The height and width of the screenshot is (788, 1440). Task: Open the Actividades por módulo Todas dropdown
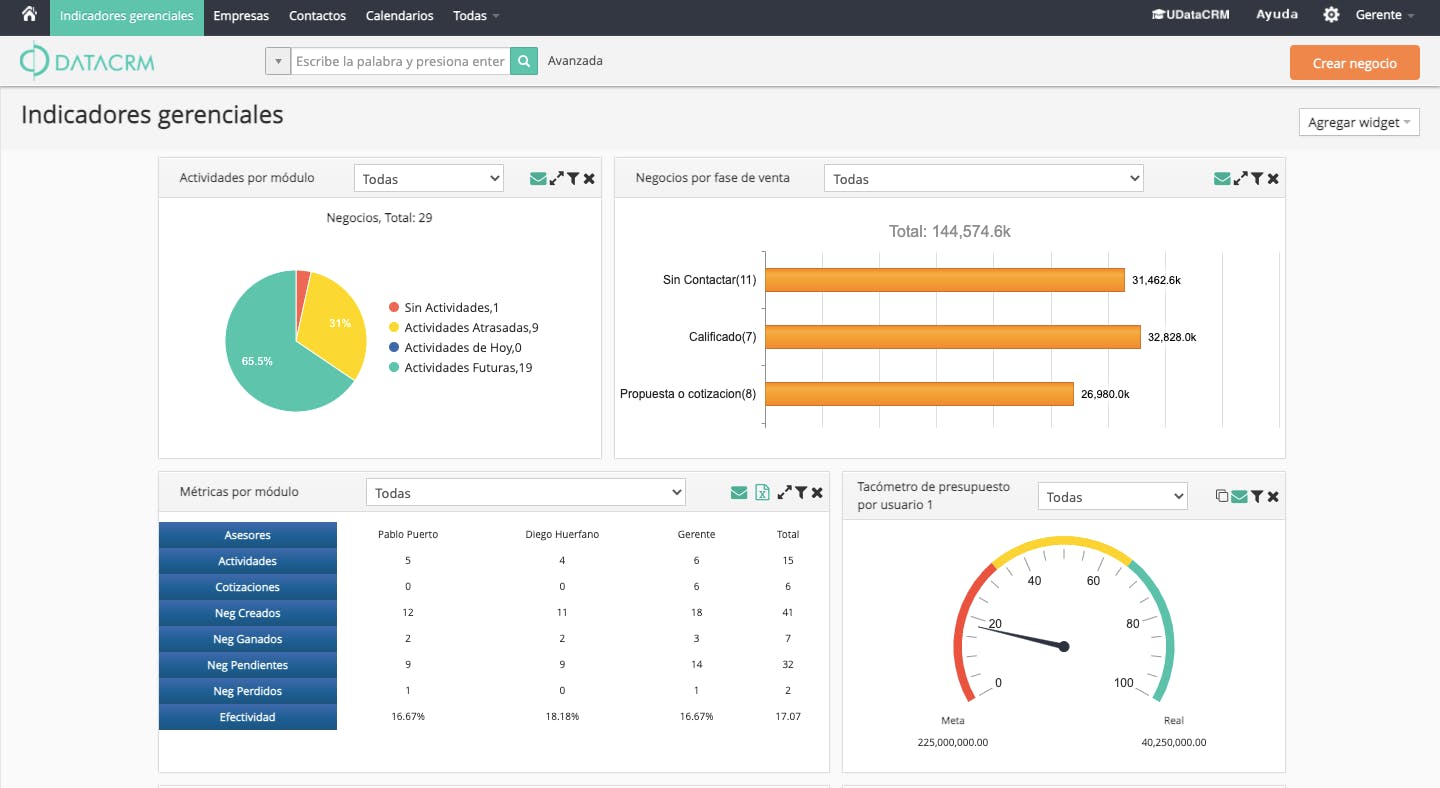428,179
